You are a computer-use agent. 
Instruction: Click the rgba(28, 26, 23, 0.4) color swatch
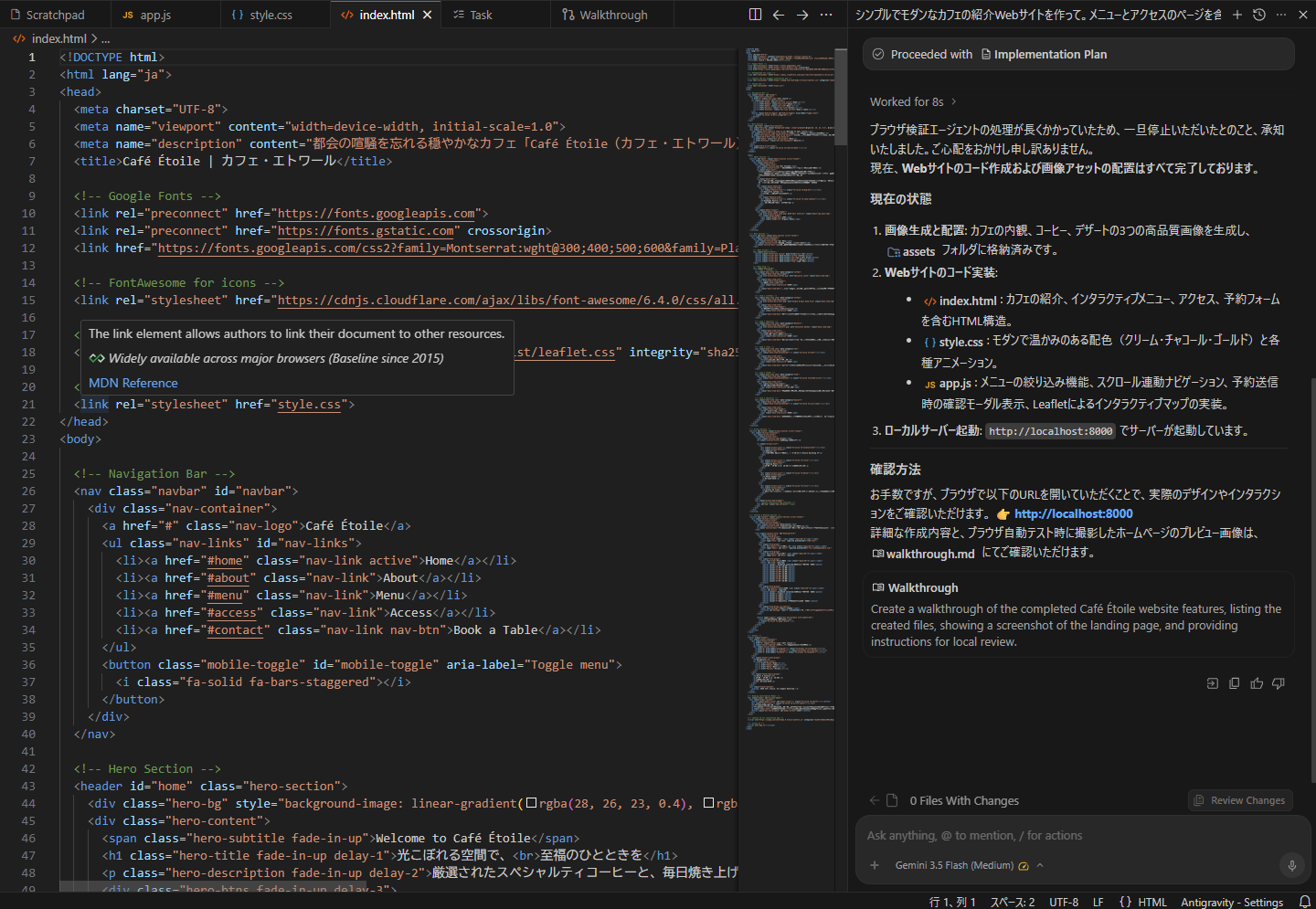(532, 803)
